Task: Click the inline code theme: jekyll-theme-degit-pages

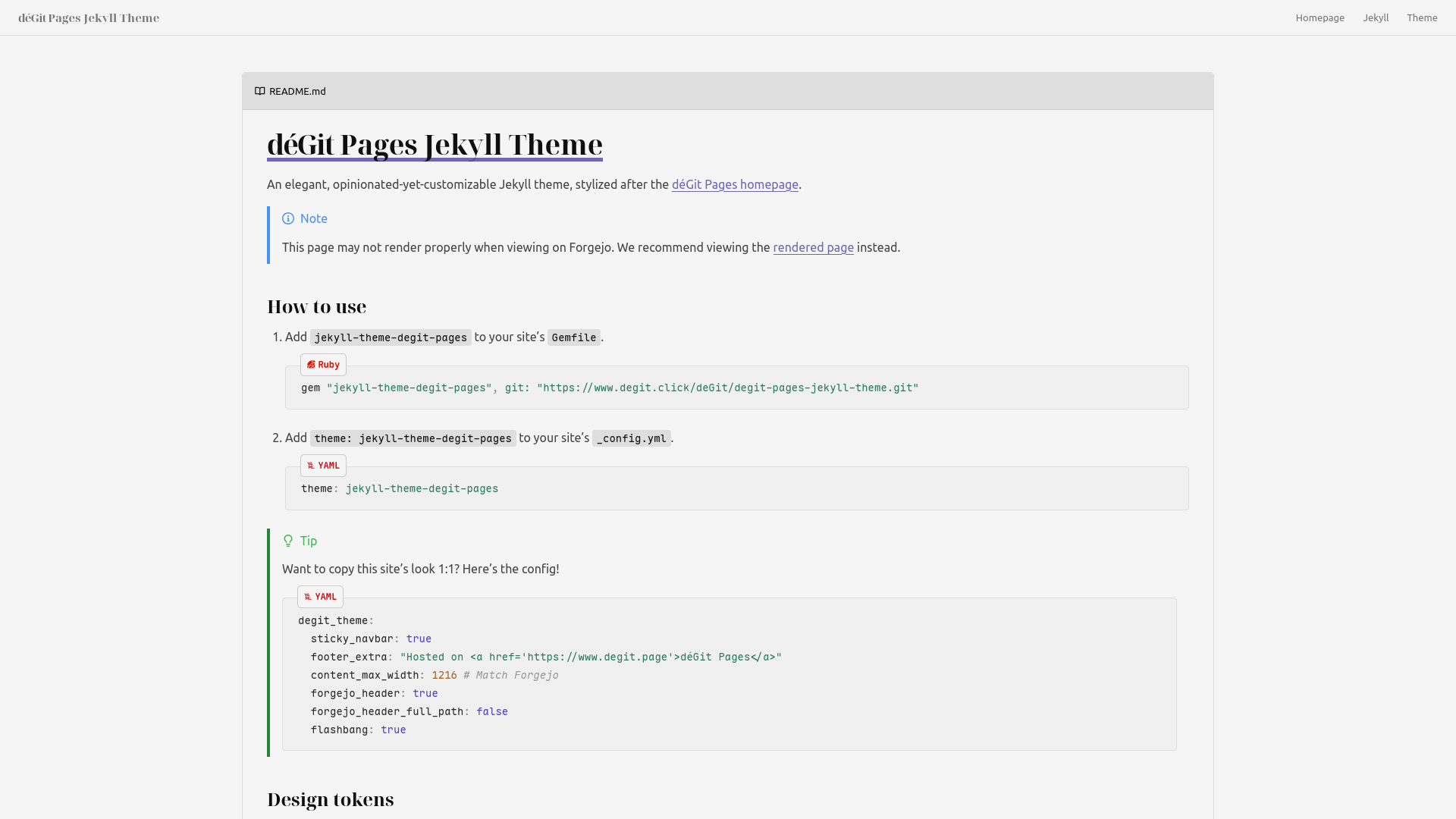Action: tap(413, 438)
